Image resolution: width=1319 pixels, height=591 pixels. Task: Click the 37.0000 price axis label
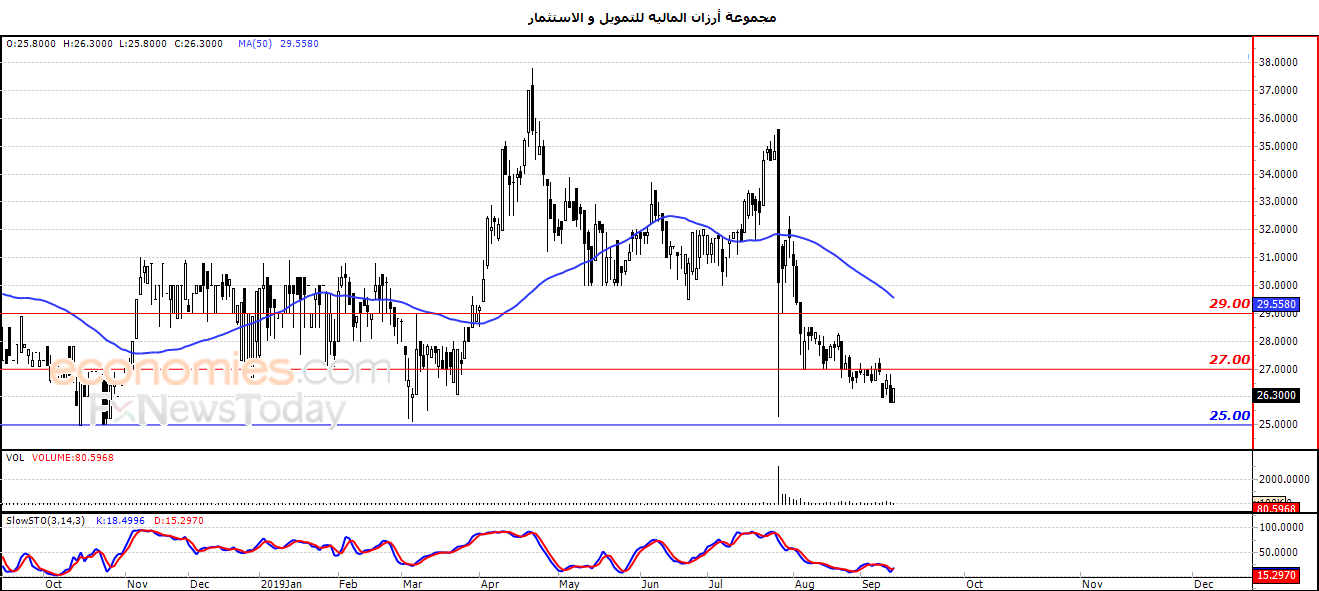click(1279, 90)
